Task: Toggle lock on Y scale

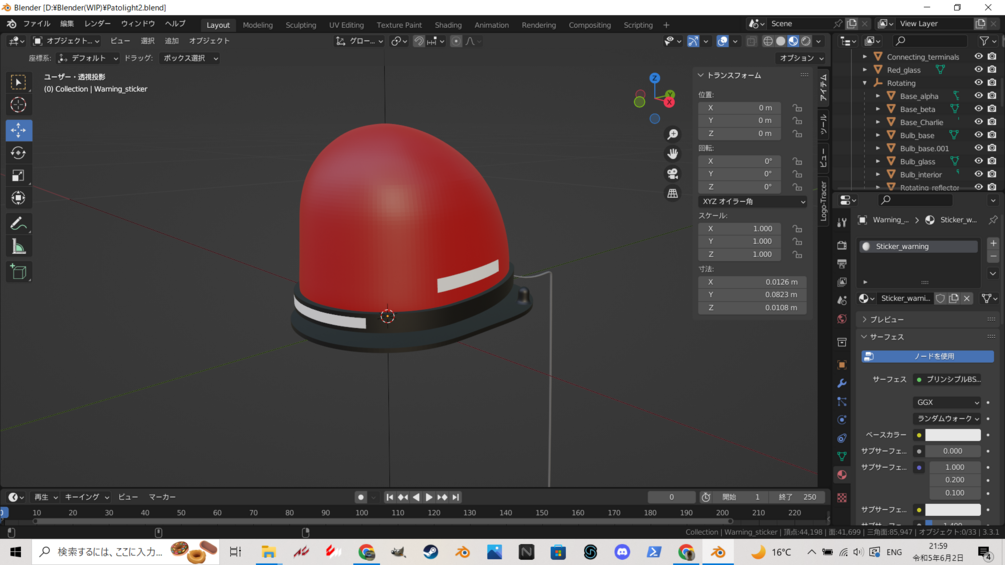Action: point(797,242)
